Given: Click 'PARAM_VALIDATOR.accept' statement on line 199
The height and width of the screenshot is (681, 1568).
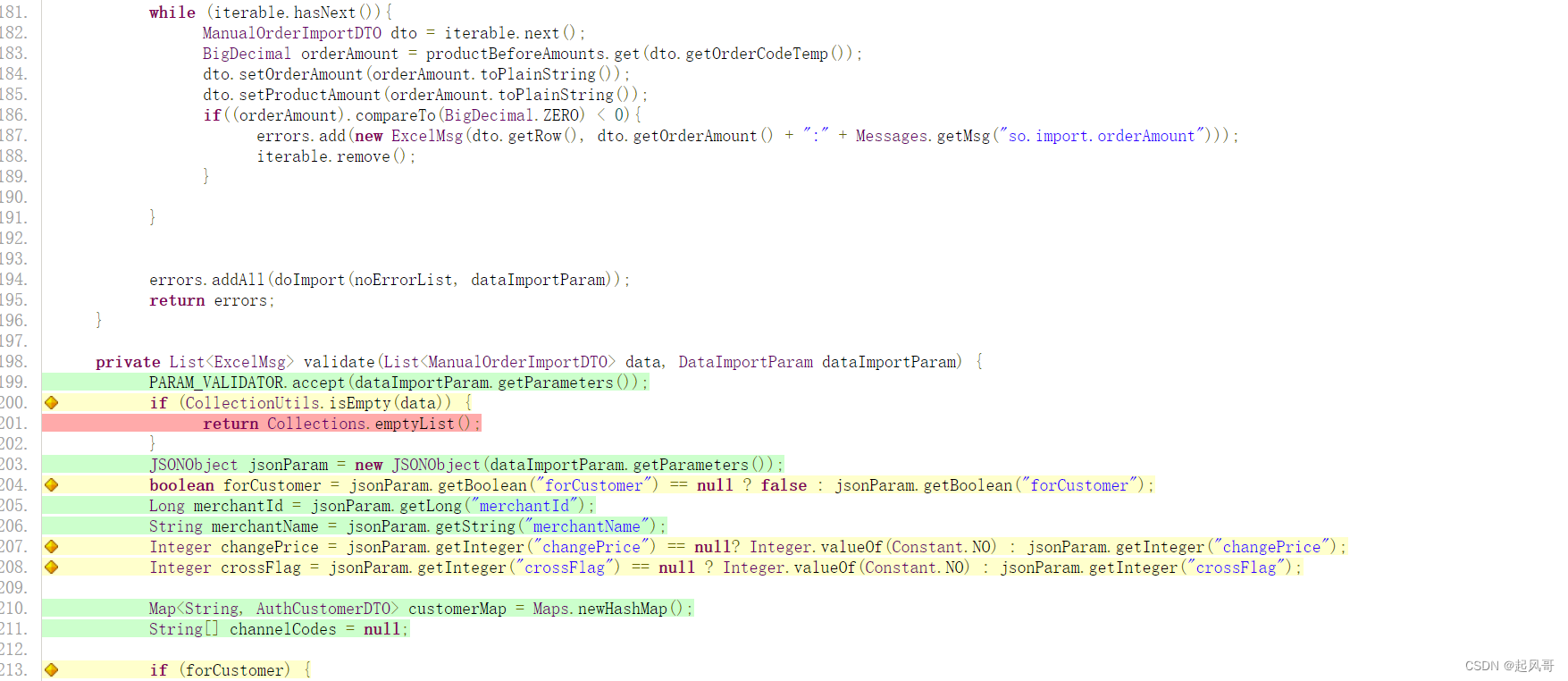Looking at the screenshot, I should coord(398,383).
